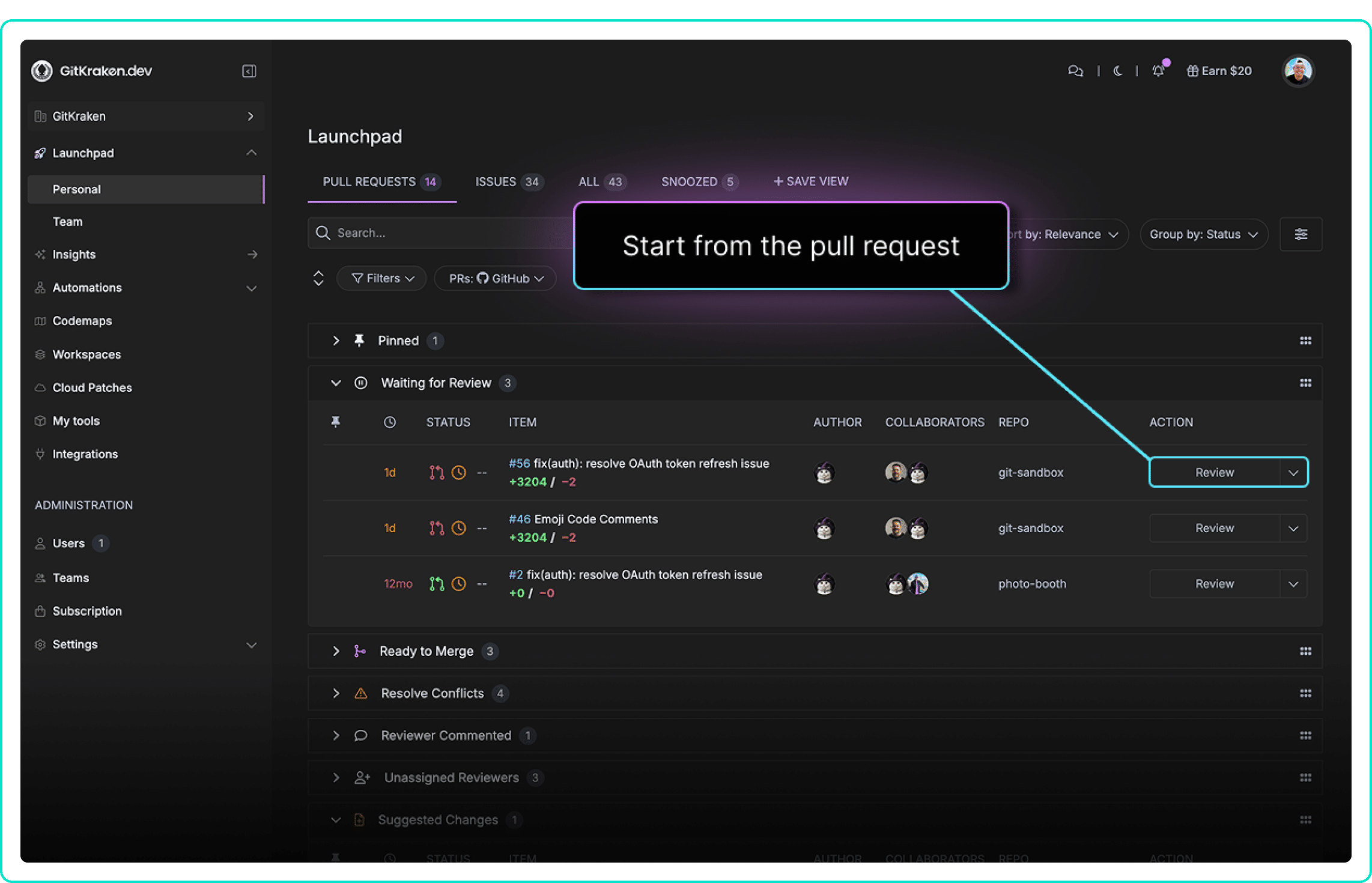This screenshot has height=883, width=1372.
Task: Toggle dark mode moon icon
Action: [1117, 71]
